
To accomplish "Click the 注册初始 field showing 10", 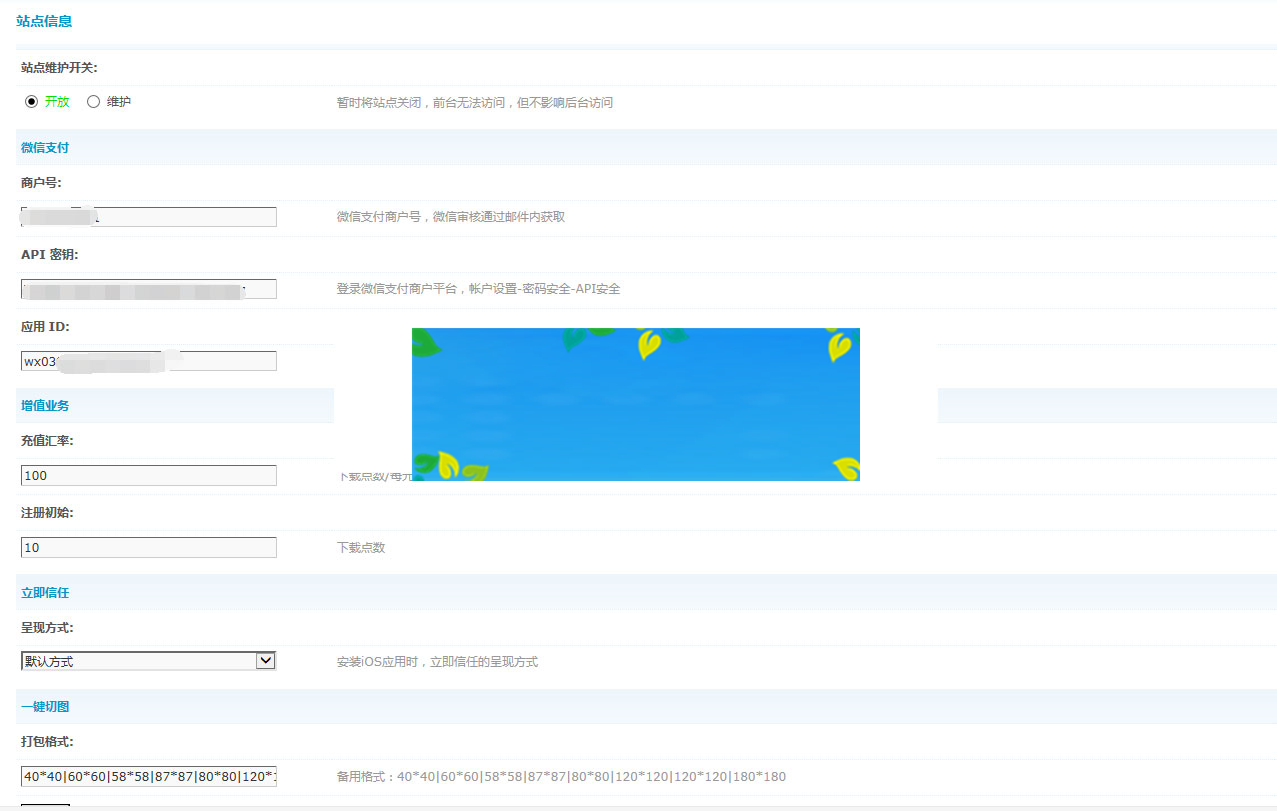I will [x=148, y=547].
